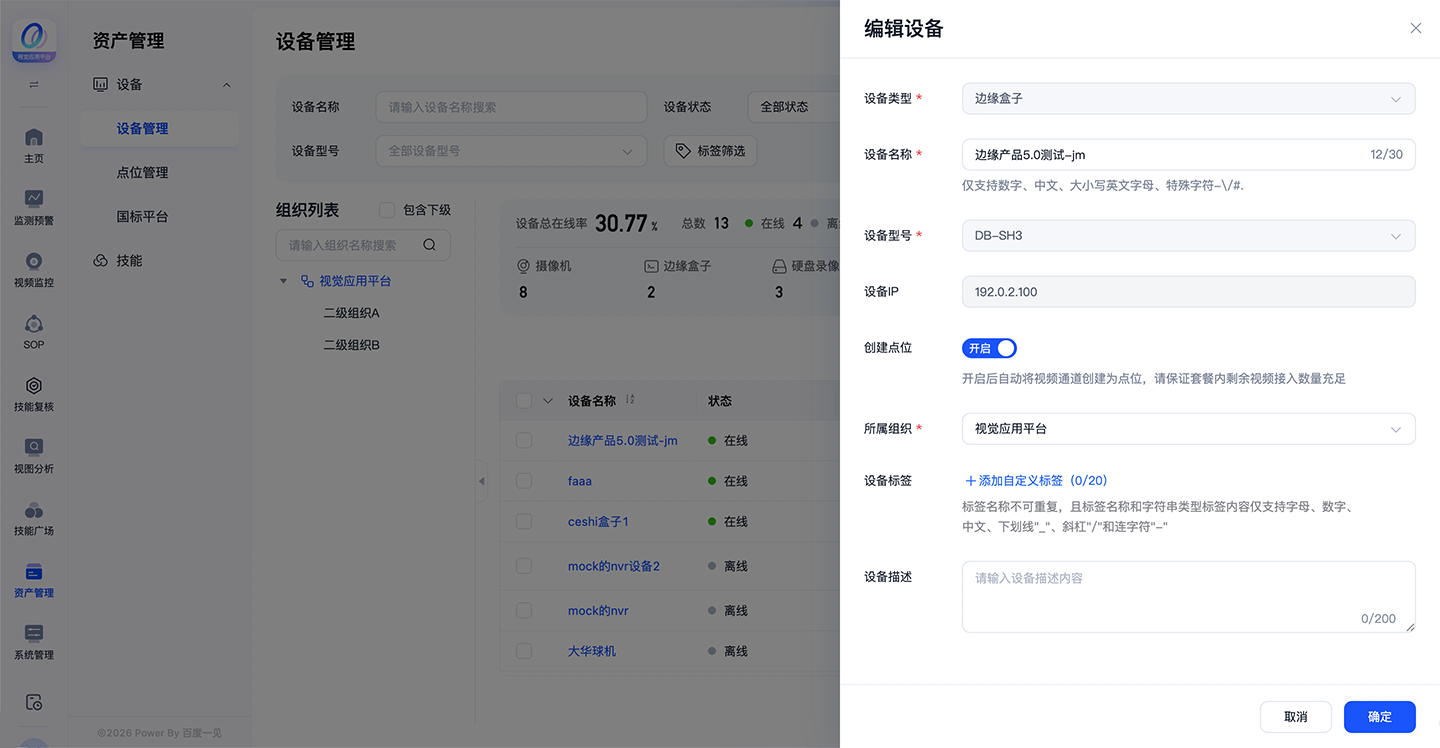Open the 全部设备型号 filter dropdown
This screenshot has height=748, width=1440.
click(x=511, y=151)
